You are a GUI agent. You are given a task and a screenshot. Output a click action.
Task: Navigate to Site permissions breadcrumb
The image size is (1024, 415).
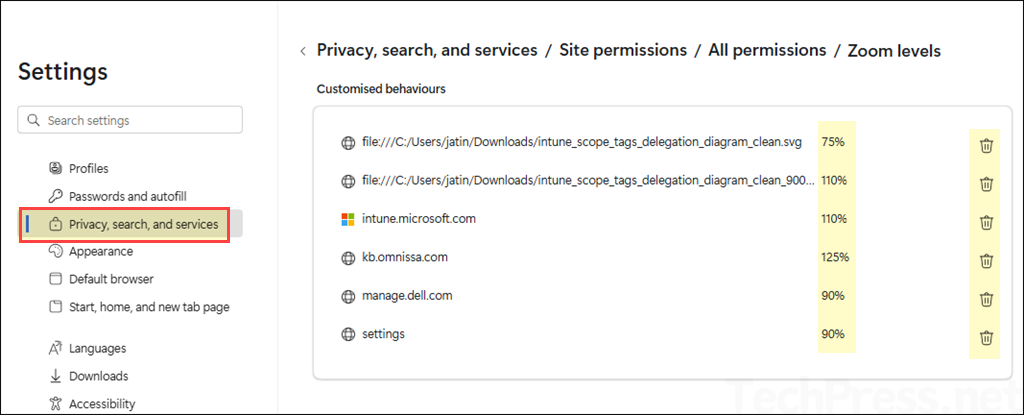pos(623,50)
